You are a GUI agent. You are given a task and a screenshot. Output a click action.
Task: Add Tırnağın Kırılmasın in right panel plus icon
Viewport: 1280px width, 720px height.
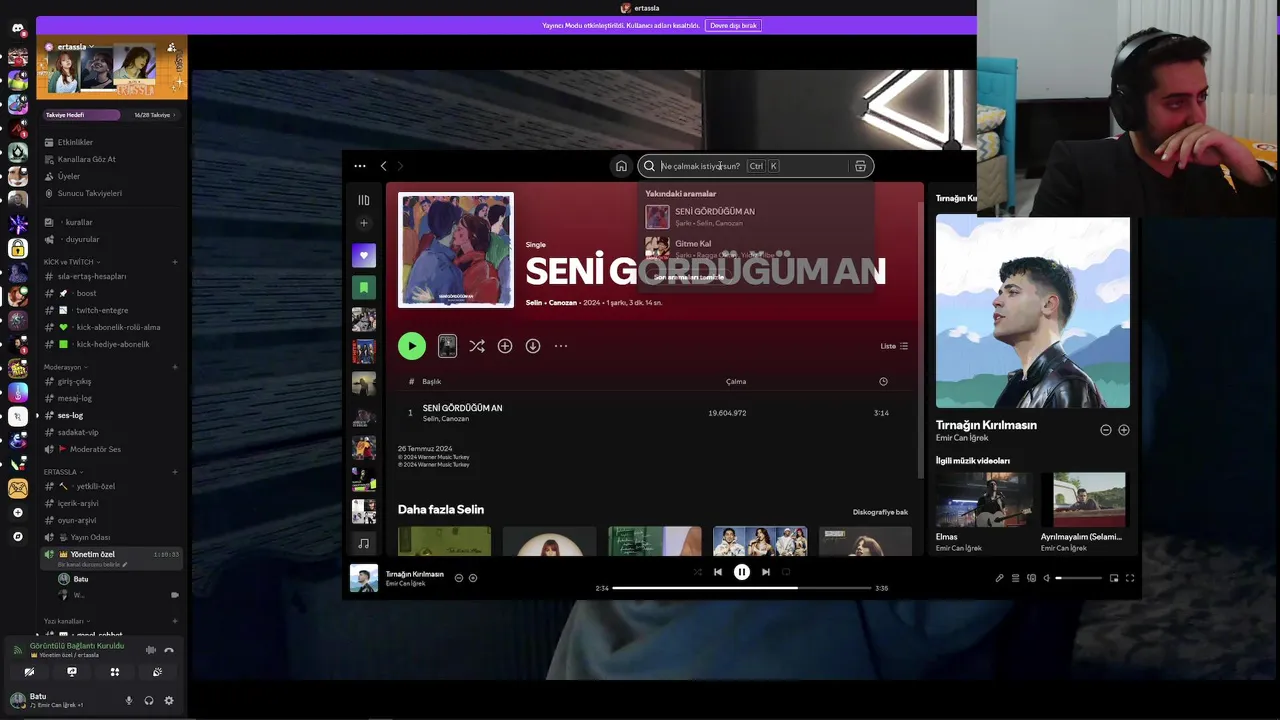coord(1124,430)
